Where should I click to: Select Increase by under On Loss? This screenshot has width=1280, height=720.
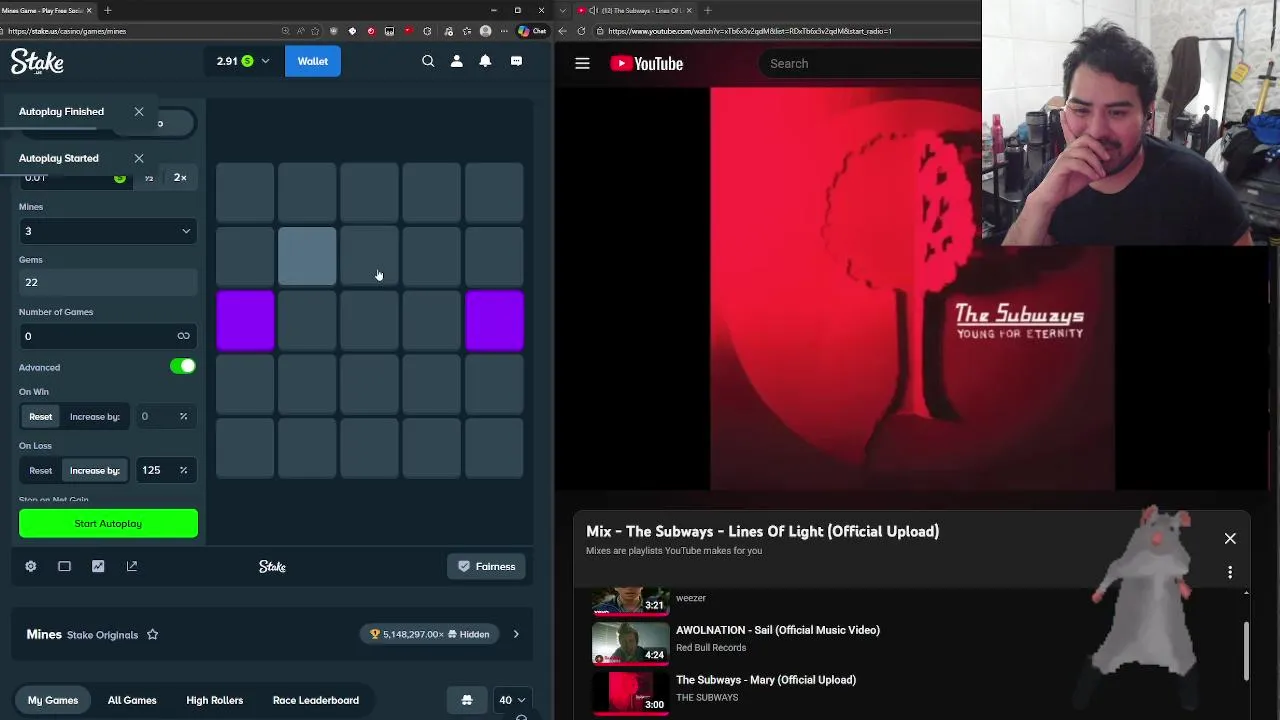click(x=95, y=470)
